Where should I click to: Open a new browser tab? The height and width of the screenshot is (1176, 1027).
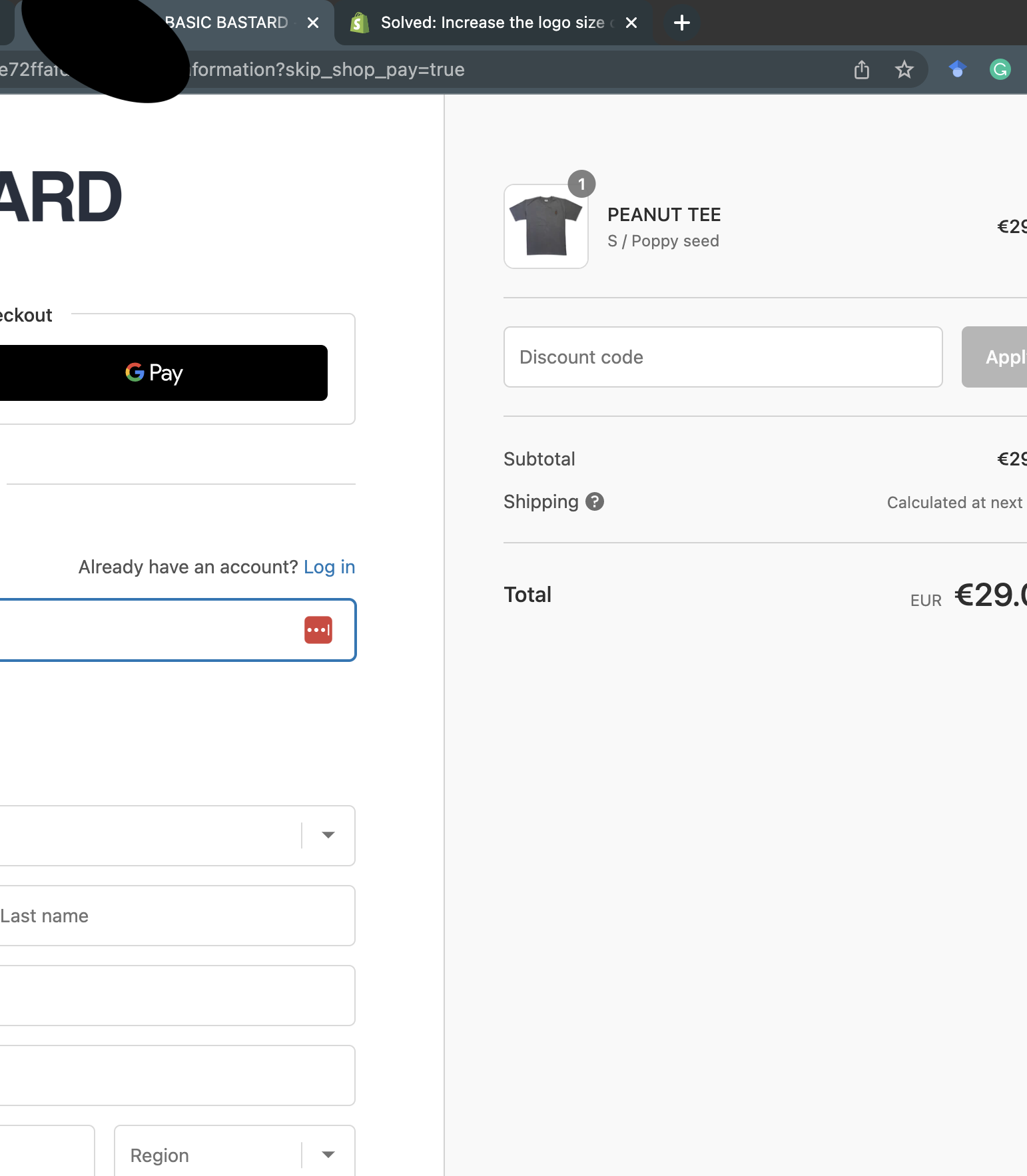click(681, 23)
